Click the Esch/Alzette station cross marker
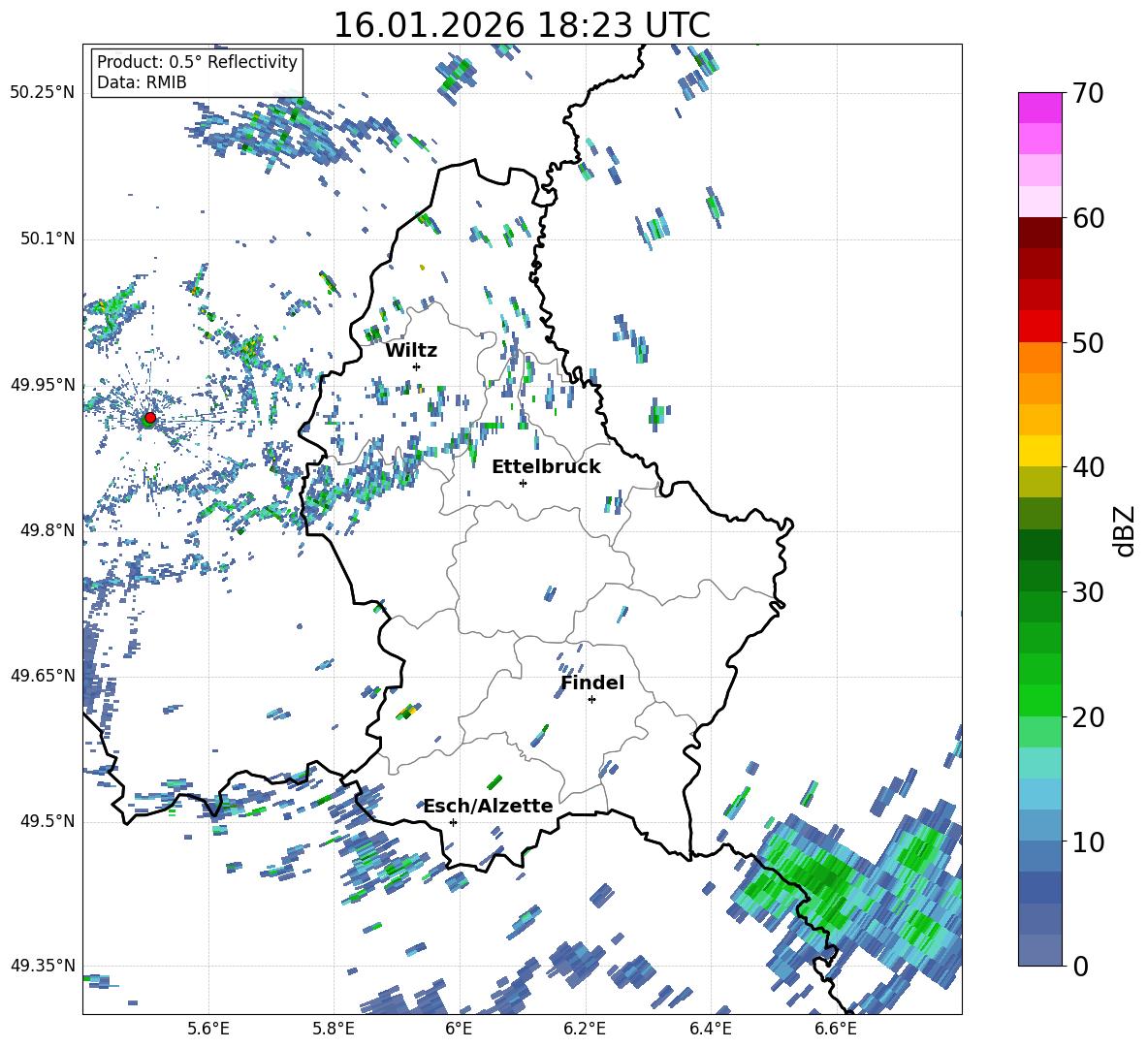The width and height of the screenshot is (1148, 1048). 453,822
